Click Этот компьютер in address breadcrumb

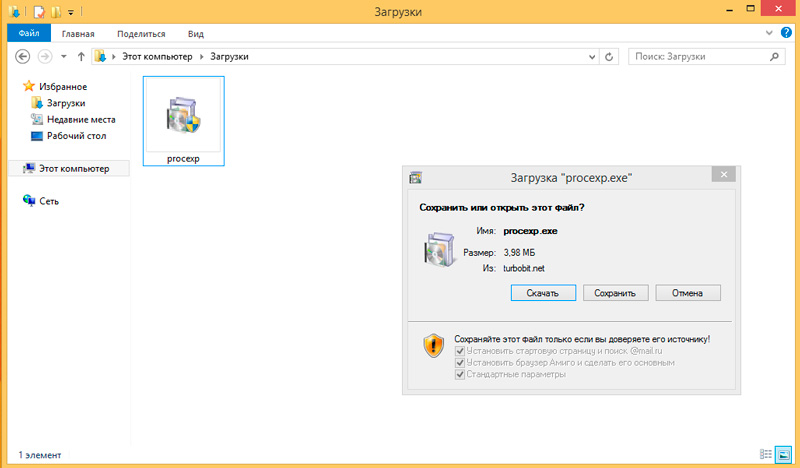pyautogui.click(x=157, y=57)
